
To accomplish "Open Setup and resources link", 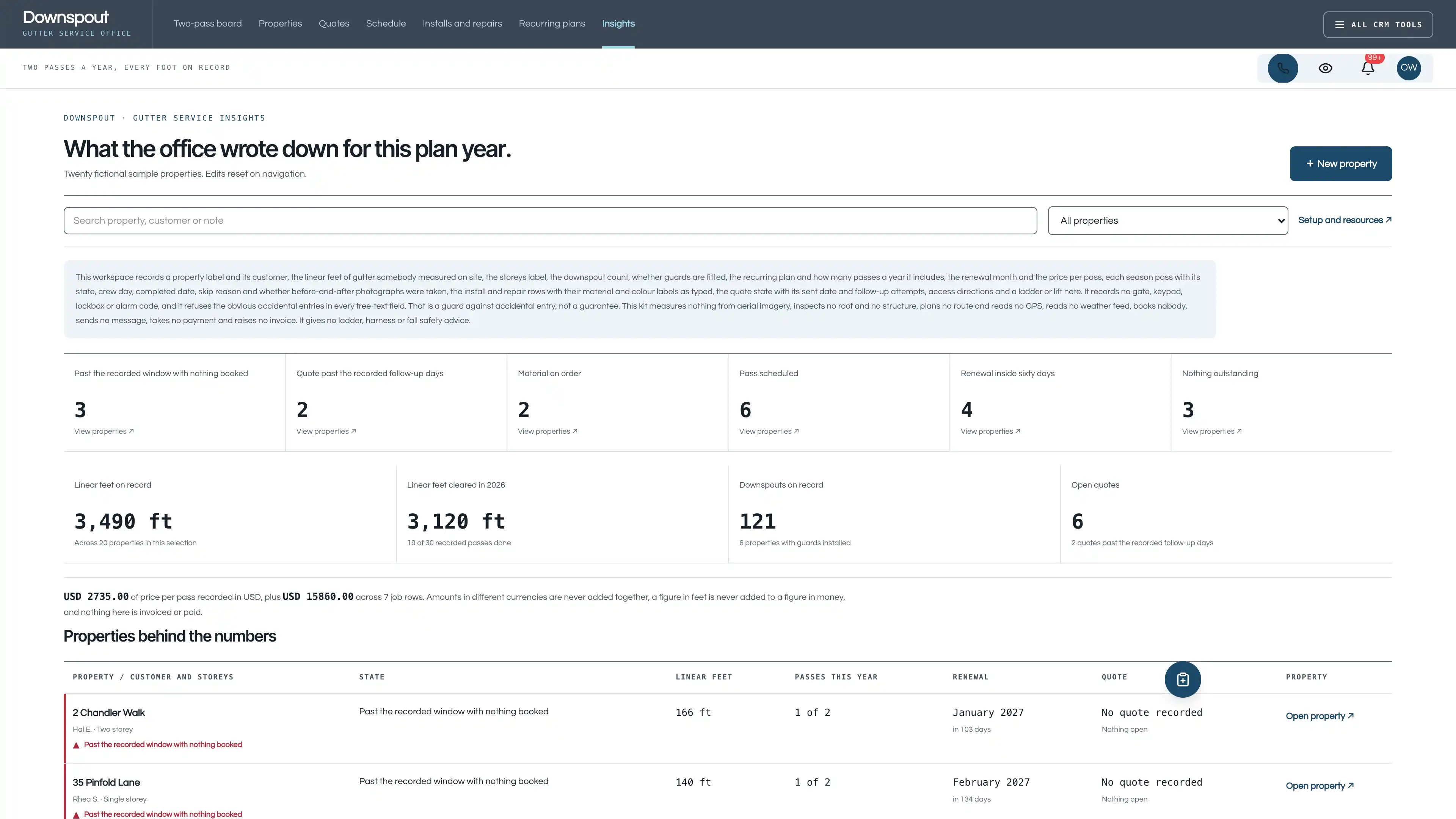I will (1345, 220).
